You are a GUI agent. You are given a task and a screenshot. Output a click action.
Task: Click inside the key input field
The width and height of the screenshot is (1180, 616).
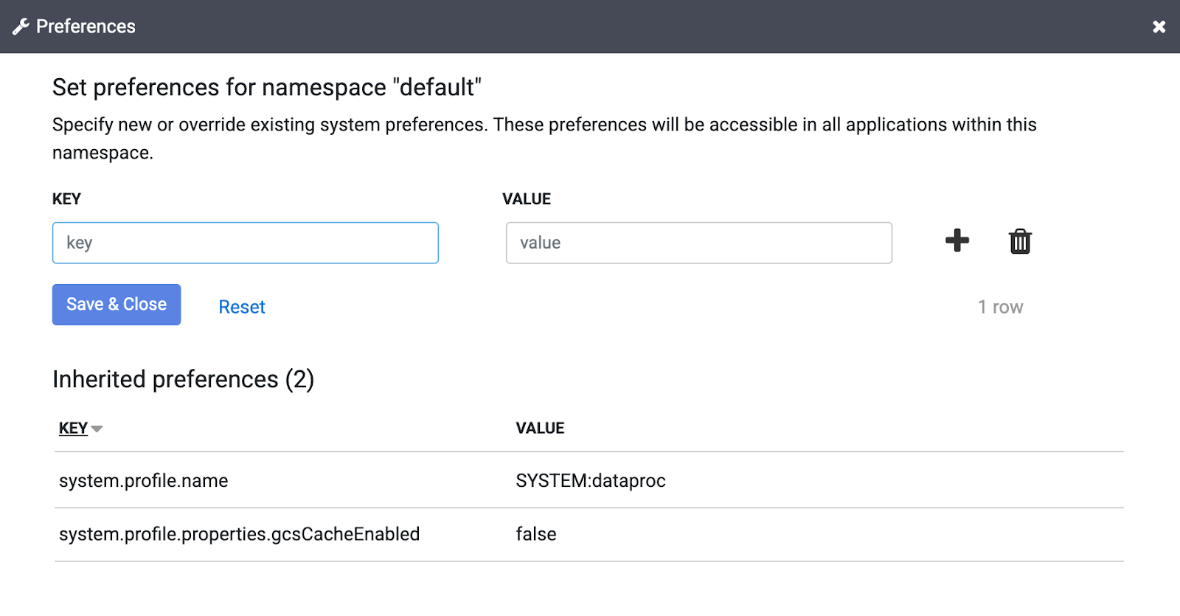point(245,242)
